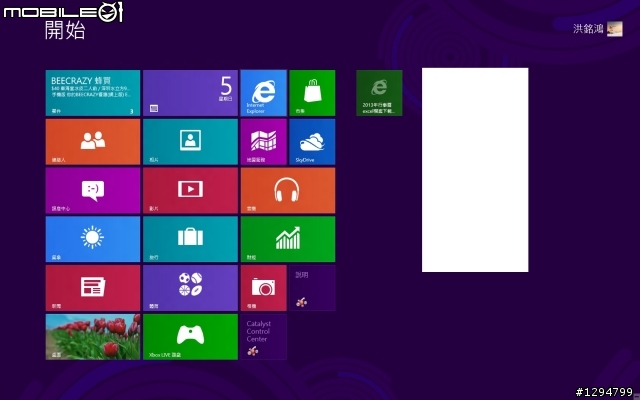Click the user name 洪銘鴻
The width and height of the screenshot is (640, 400).
pyautogui.click(x=588, y=29)
